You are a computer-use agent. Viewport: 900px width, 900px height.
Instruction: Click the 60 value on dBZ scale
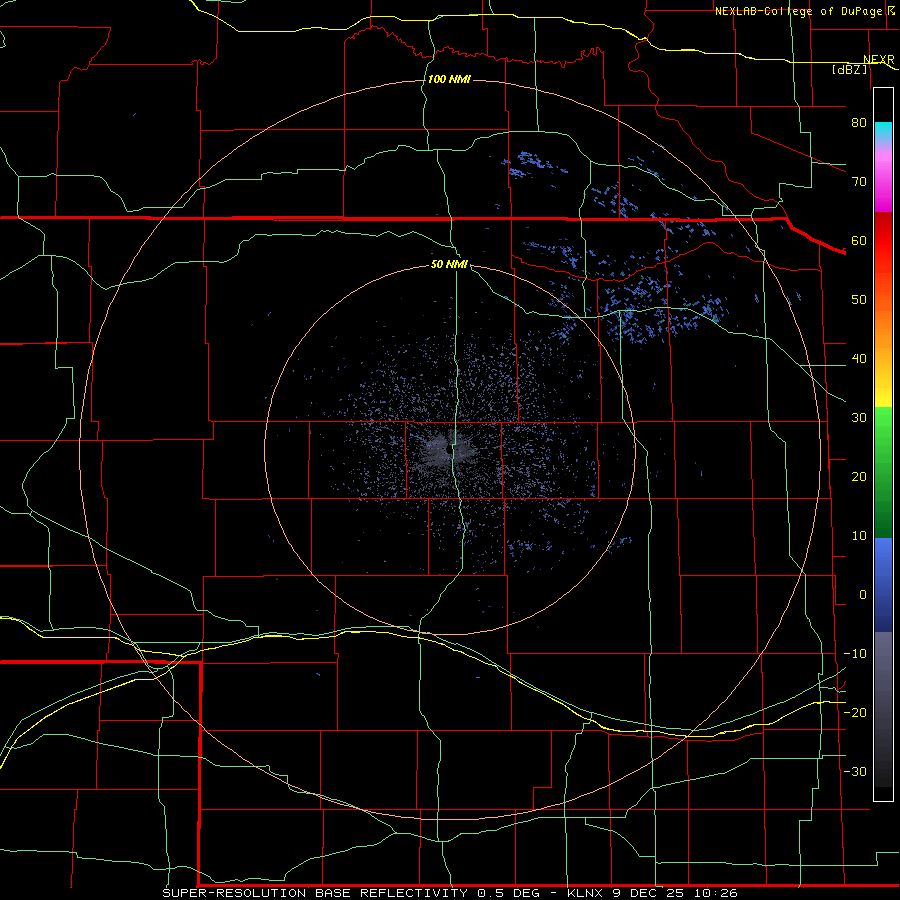[859, 240]
